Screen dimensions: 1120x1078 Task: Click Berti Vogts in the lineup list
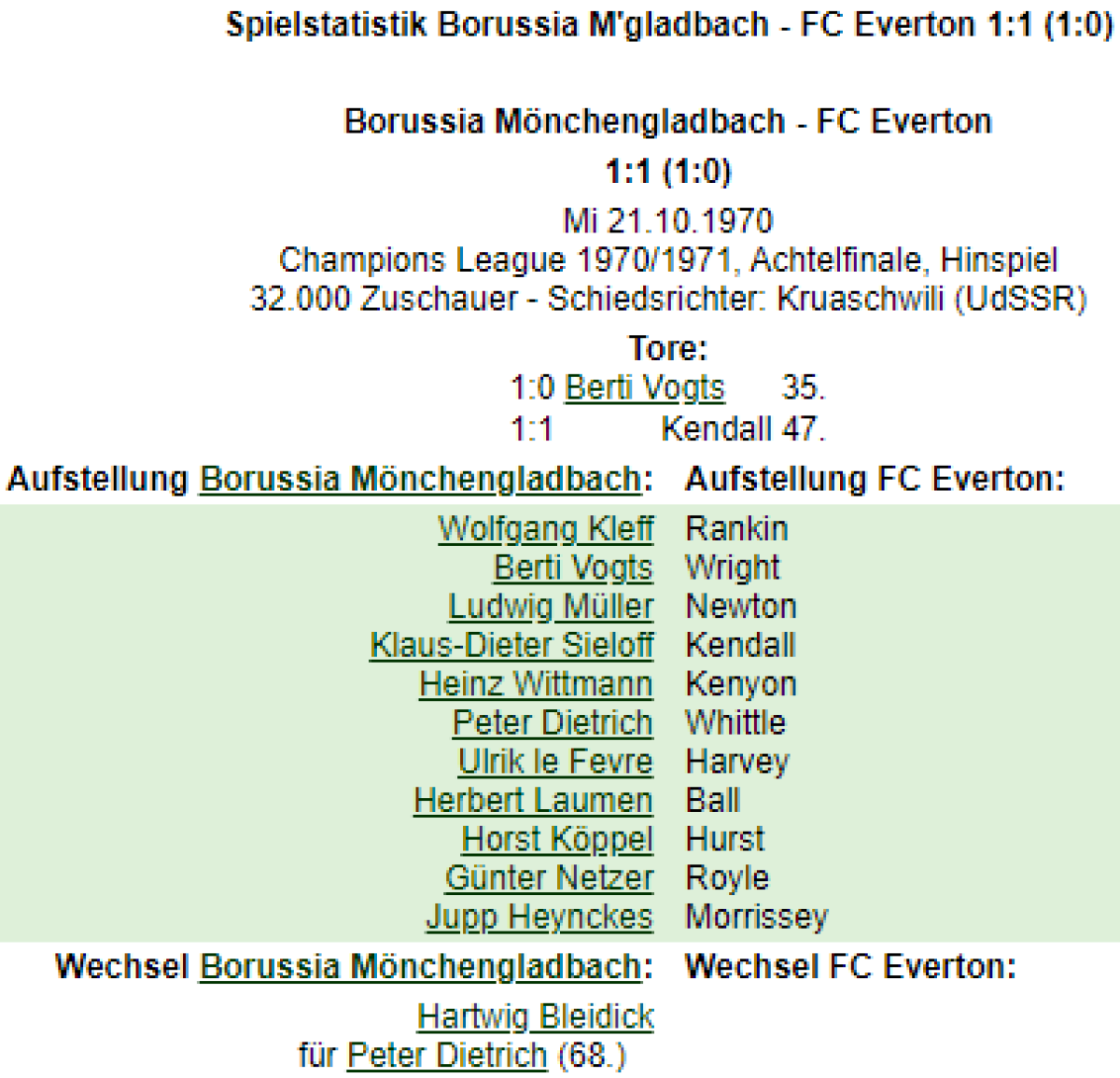573,567
